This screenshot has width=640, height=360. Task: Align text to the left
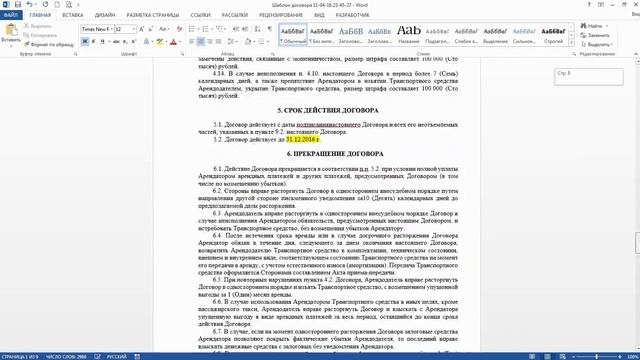192,42
